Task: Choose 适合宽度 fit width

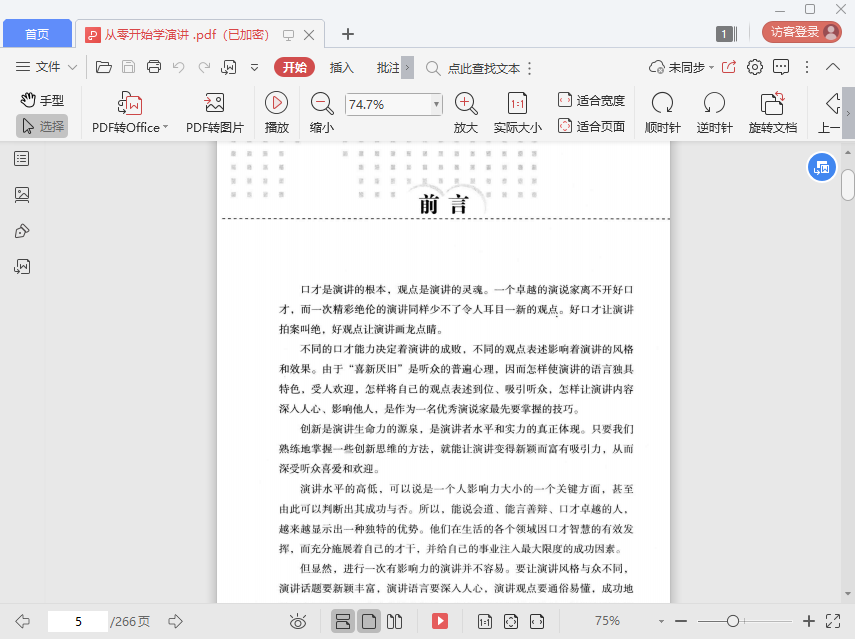Action: 592,100
